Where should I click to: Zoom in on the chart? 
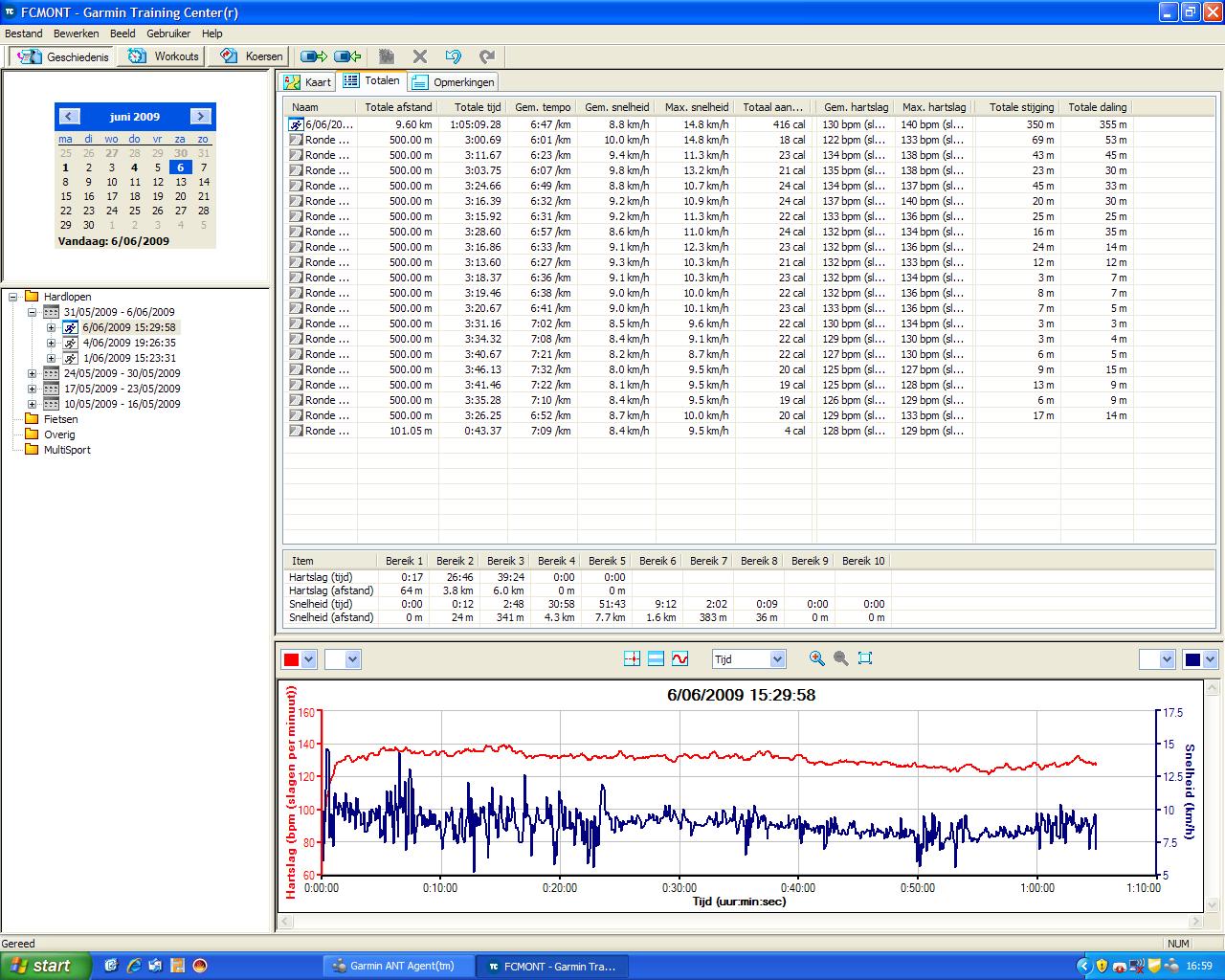click(816, 658)
